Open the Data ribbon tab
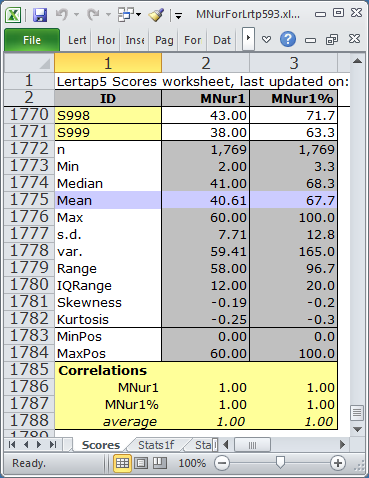The height and width of the screenshot is (478, 369). click(222, 40)
